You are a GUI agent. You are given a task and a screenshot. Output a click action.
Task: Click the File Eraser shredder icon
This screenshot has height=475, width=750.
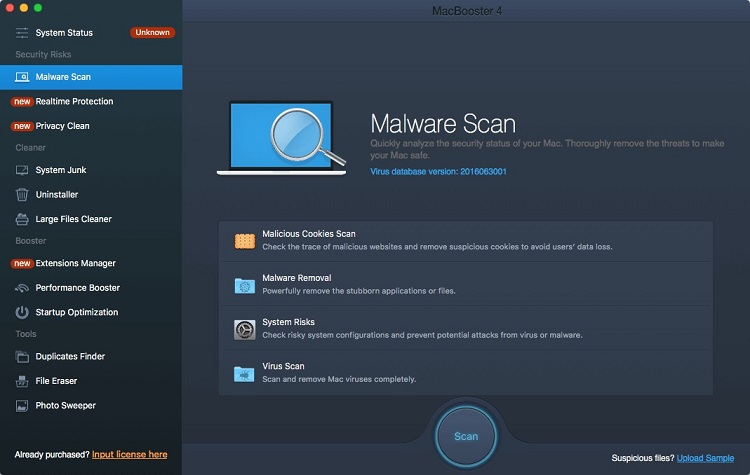(22, 381)
